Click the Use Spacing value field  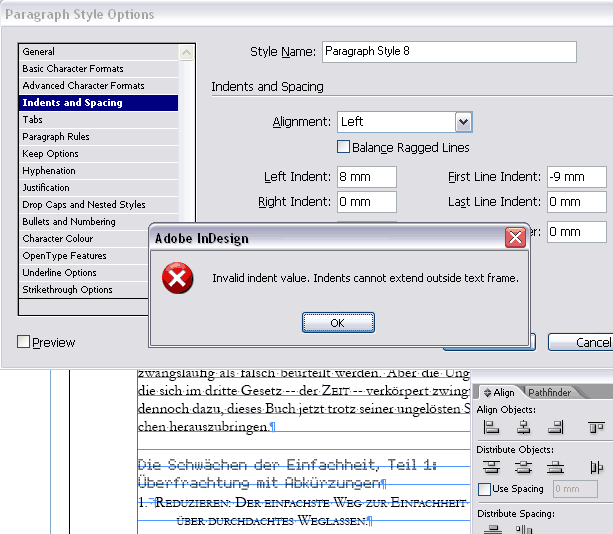click(x=575, y=489)
